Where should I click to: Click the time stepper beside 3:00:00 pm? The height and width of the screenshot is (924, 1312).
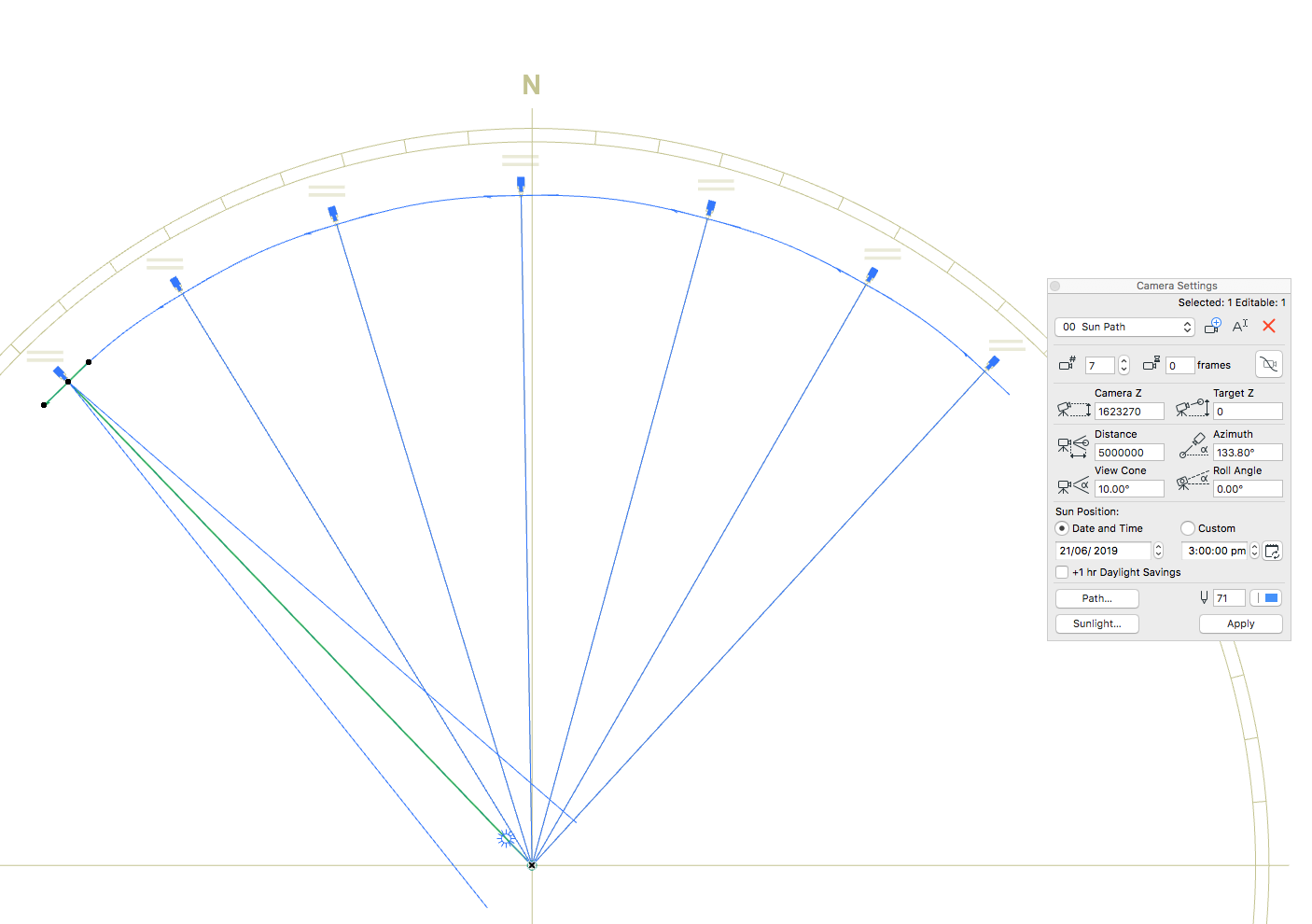coord(1254,551)
